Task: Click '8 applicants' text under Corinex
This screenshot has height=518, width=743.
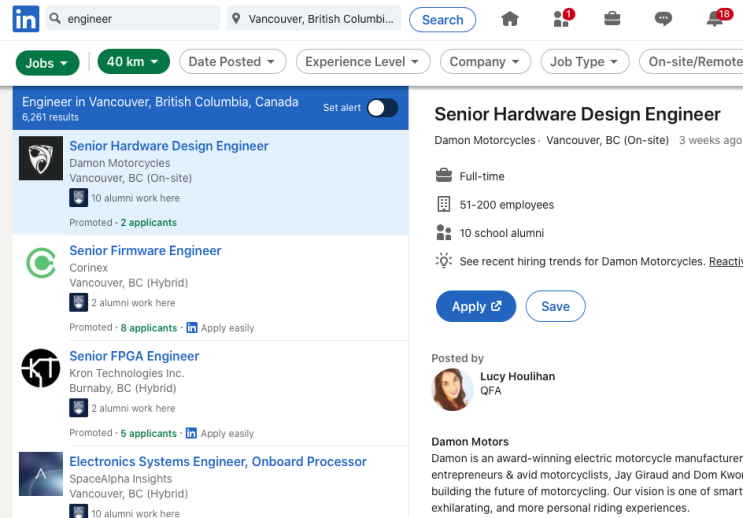Action: 149,328
